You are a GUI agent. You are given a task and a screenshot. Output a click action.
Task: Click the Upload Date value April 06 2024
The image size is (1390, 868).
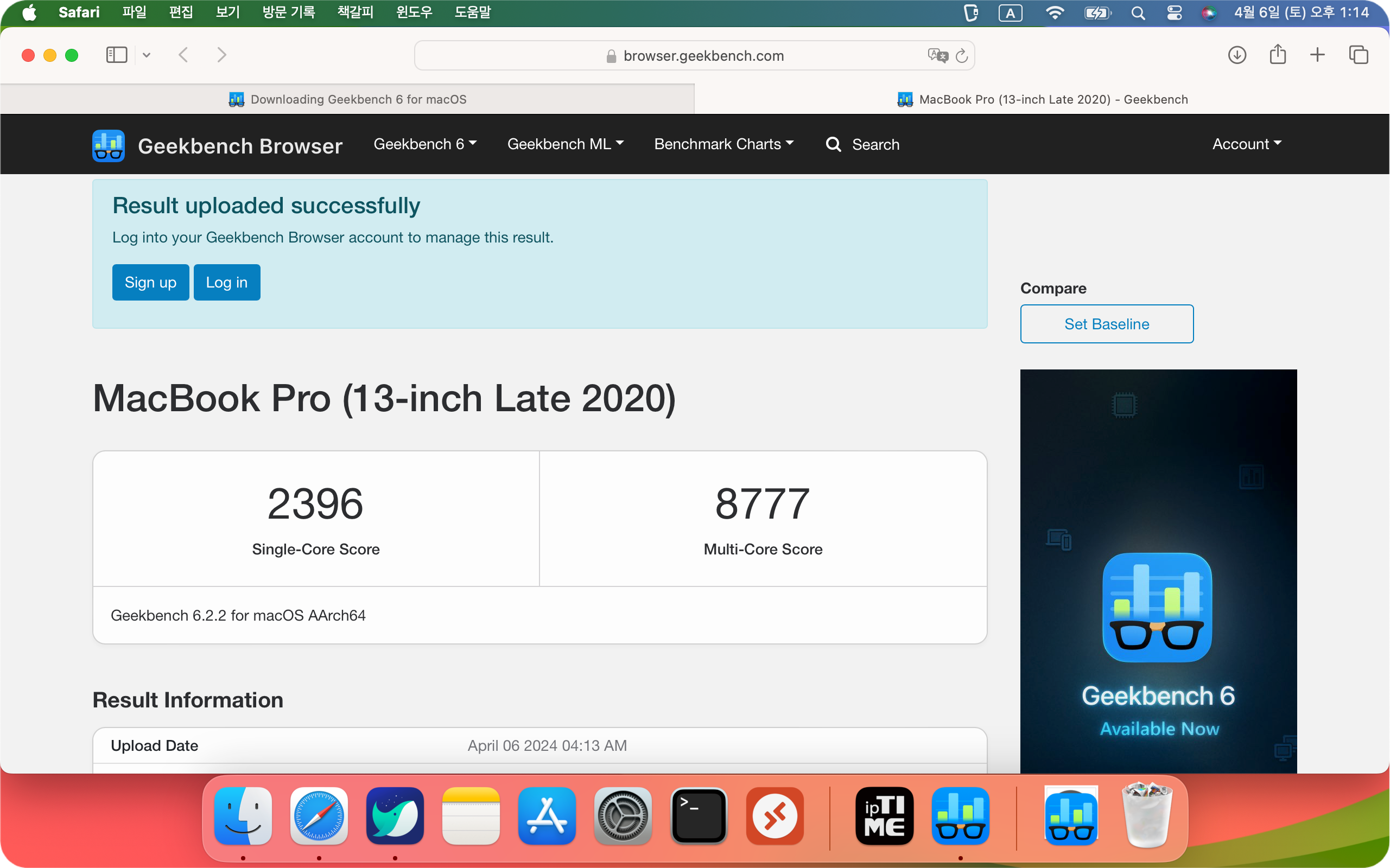(x=548, y=746)
